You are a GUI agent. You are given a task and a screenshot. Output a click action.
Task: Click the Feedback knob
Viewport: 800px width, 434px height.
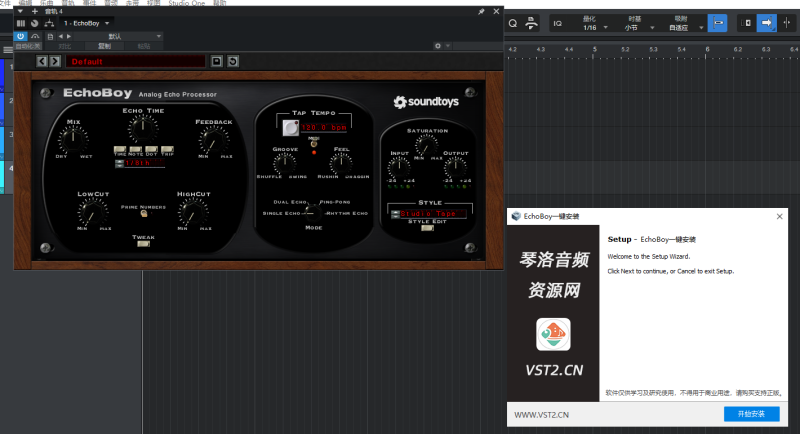(x=213, y=139)
